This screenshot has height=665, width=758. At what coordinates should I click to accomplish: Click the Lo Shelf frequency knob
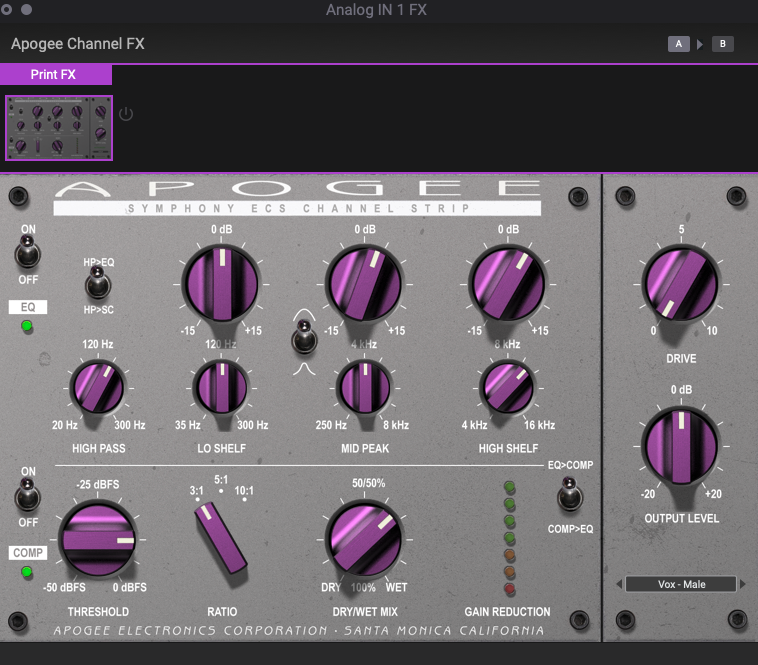pyautogui.click(x=222, y=388)
